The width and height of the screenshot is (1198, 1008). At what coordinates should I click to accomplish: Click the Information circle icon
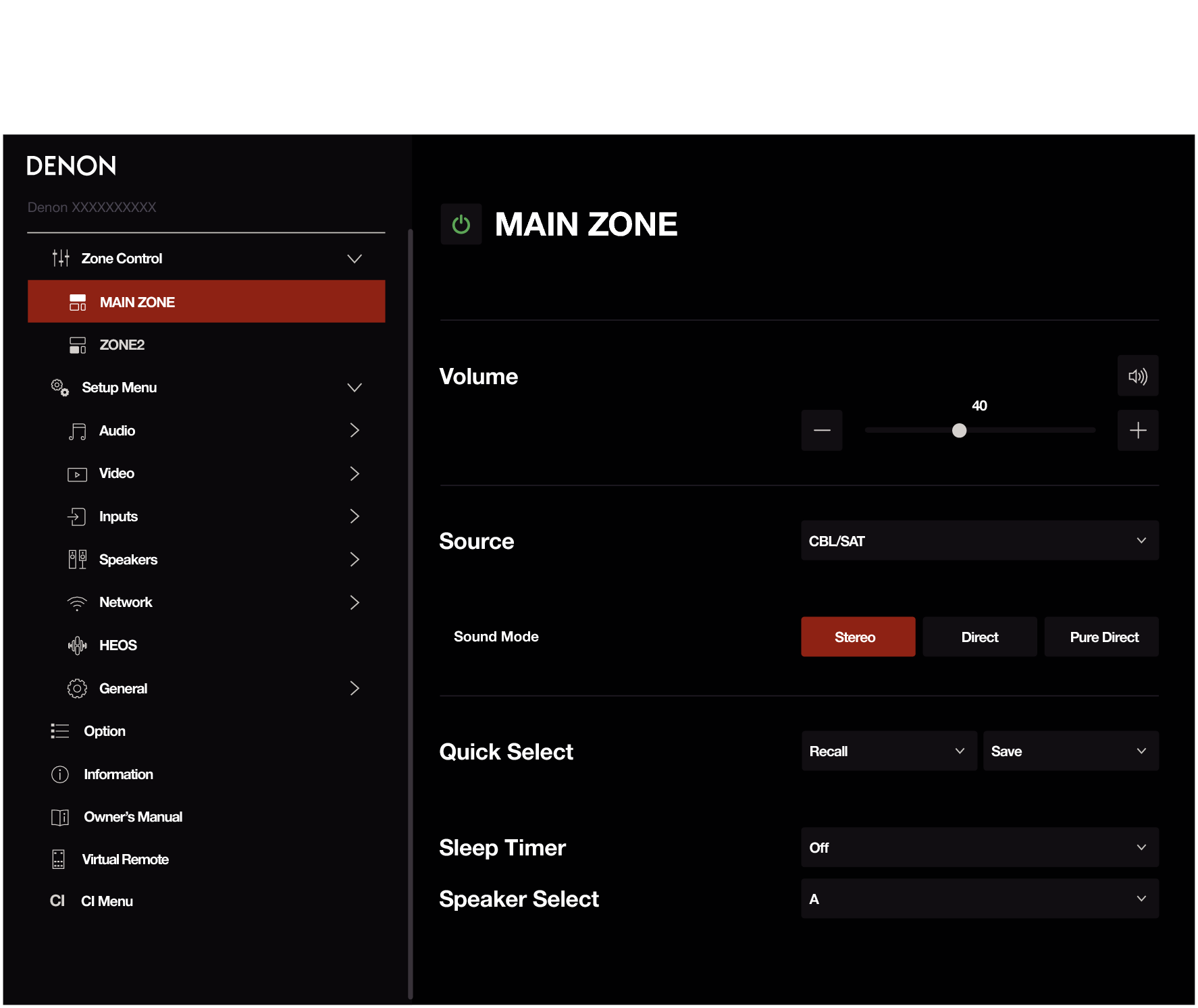coord(60,774)
